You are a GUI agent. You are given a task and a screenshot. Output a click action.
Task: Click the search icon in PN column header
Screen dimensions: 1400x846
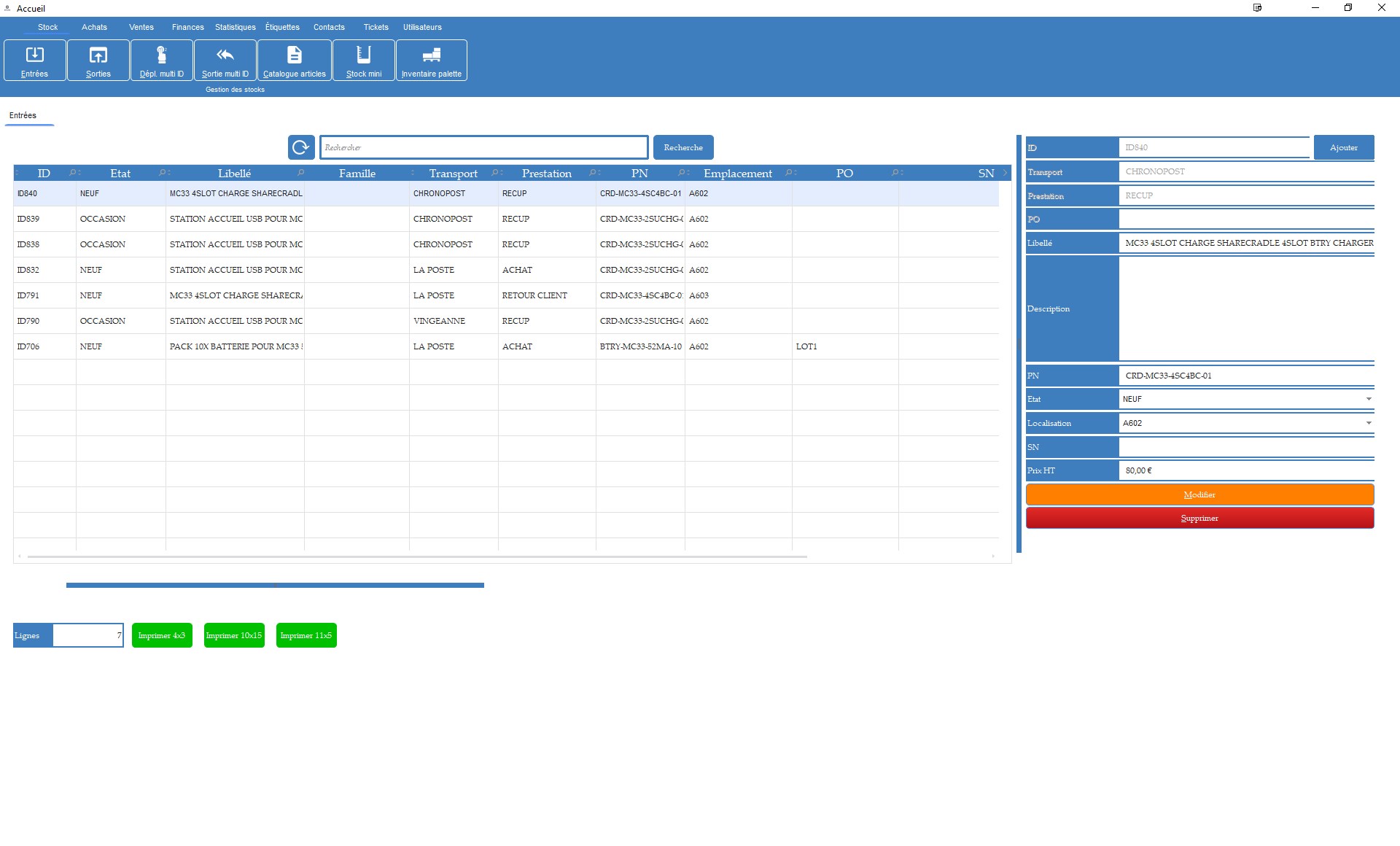(682, 173)
